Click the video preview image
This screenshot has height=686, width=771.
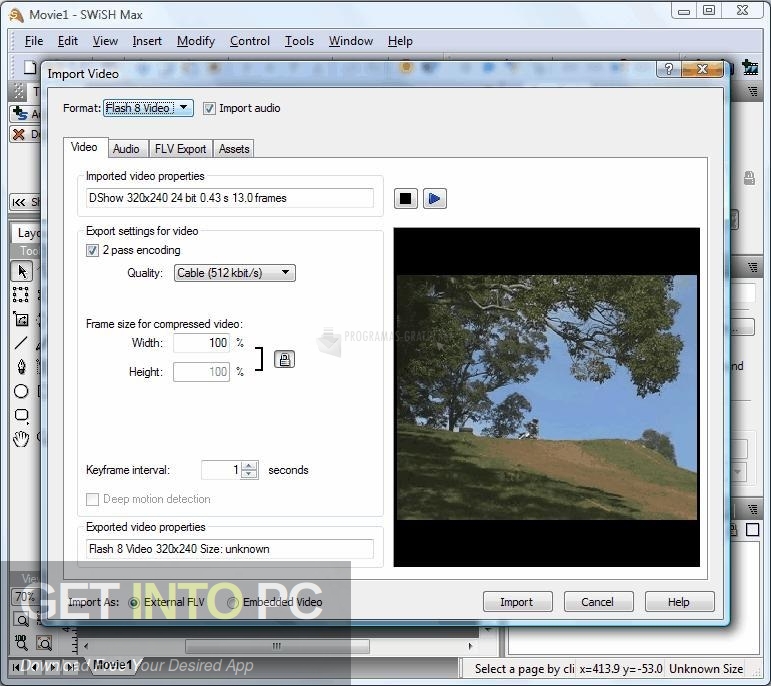click(547, 397)
